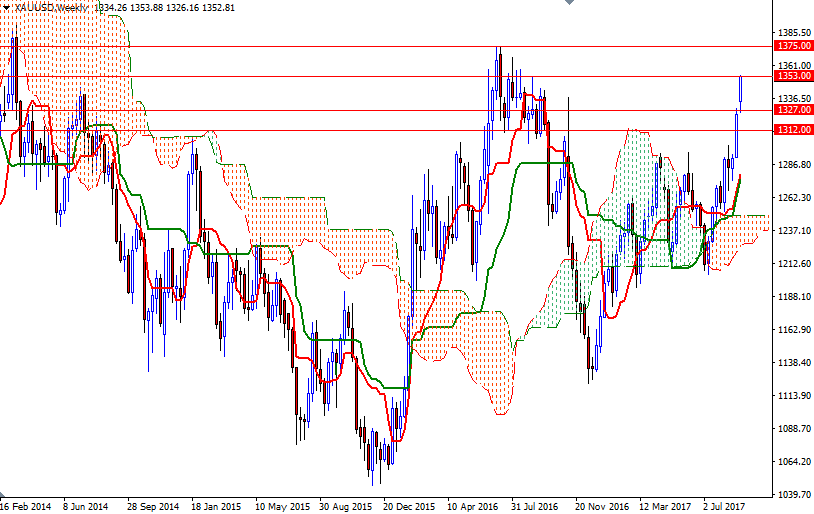Viewport: 814px width, 514px height.
Task: Click the 10 Apr 2016 date label
Action: click(472, 506)
